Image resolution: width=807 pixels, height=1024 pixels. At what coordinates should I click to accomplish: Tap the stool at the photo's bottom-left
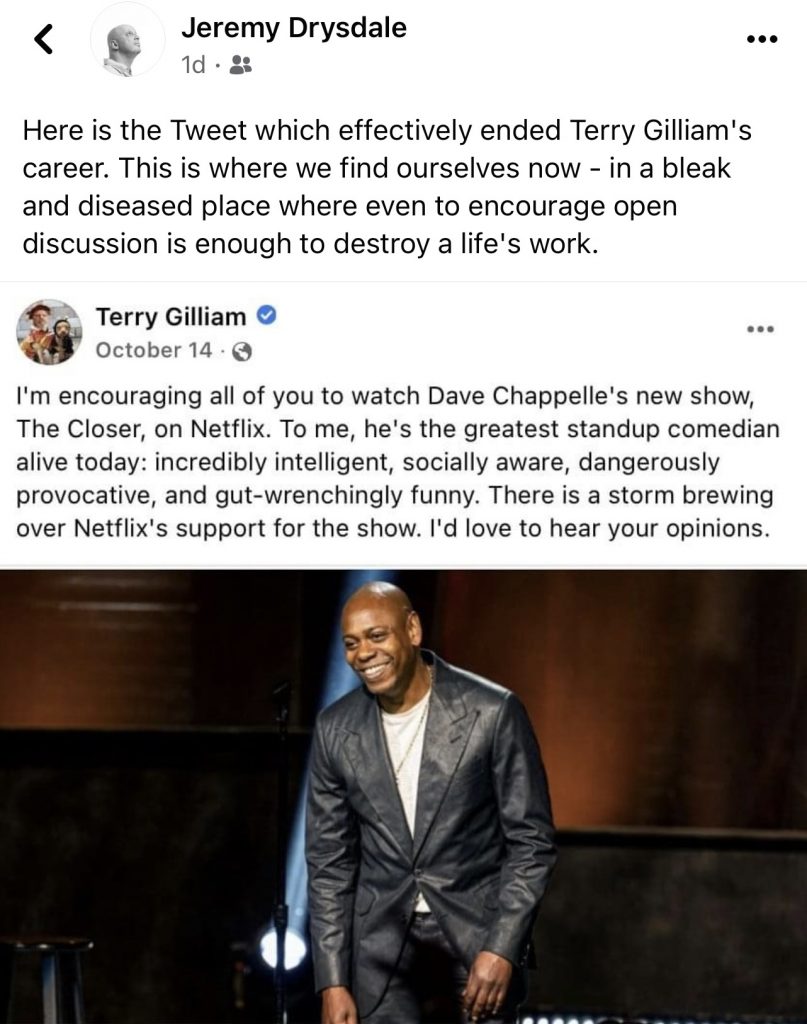point(44,980)
